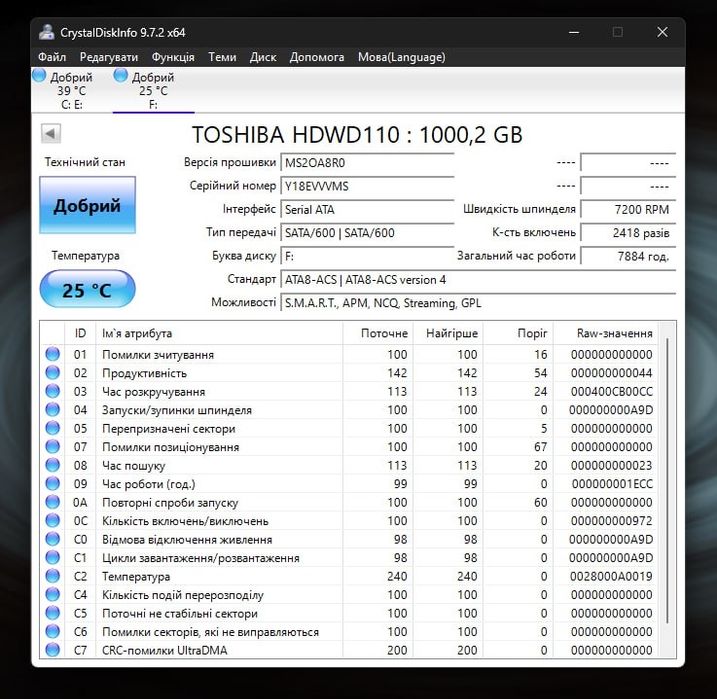Click blue status orb for attribute 07
This screenshot has width=717, height=699.
[53, 447]
